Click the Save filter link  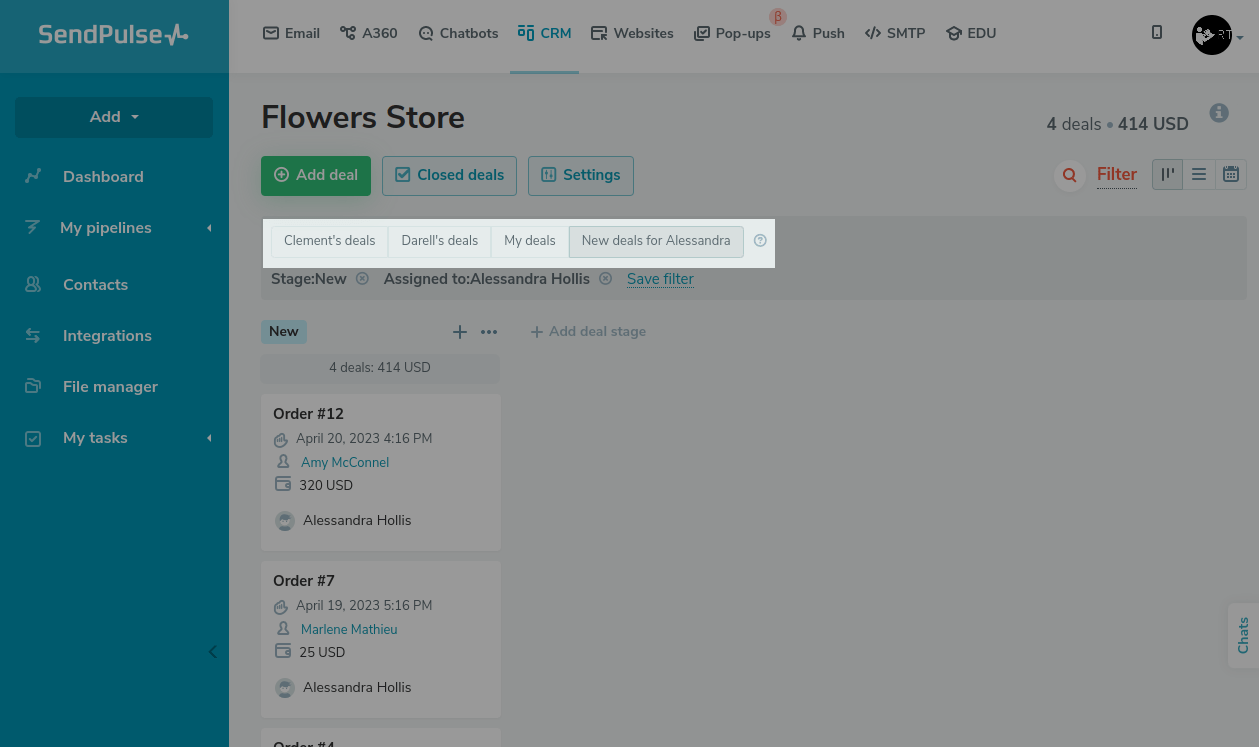[660, 279]
